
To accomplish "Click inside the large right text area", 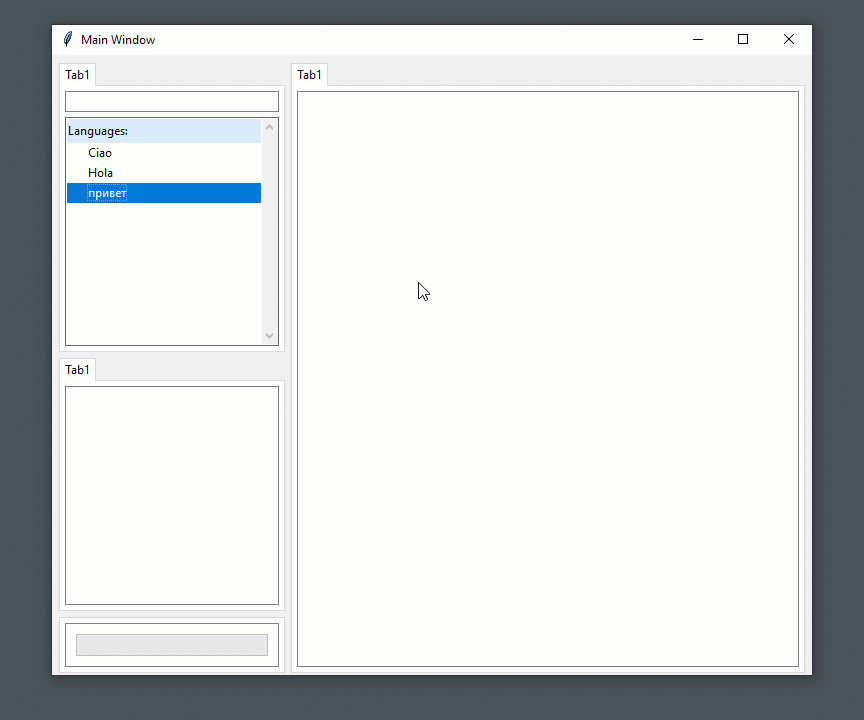I will point(548,379).
